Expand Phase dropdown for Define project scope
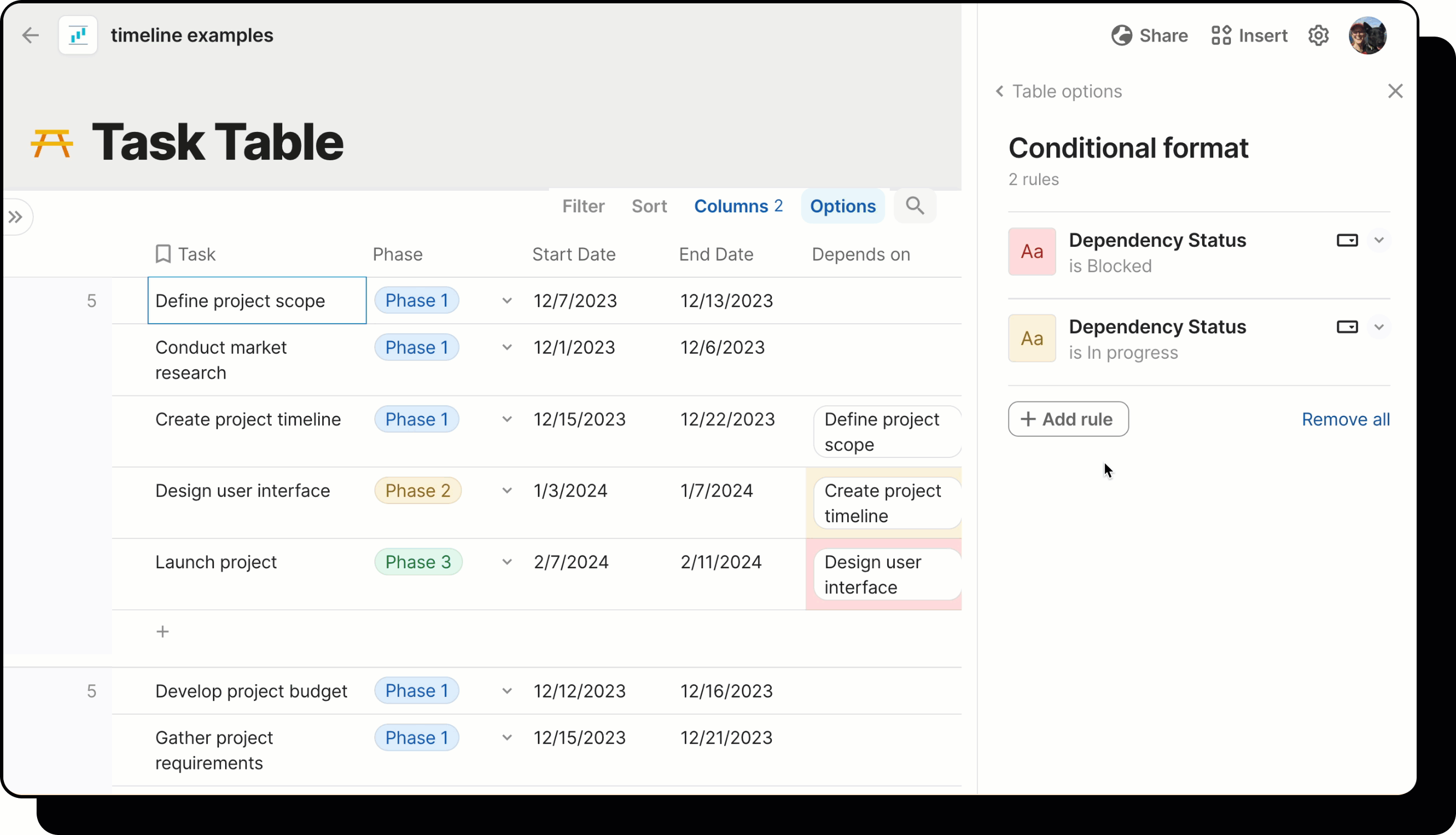1456x835 pixels. [507, 300]
